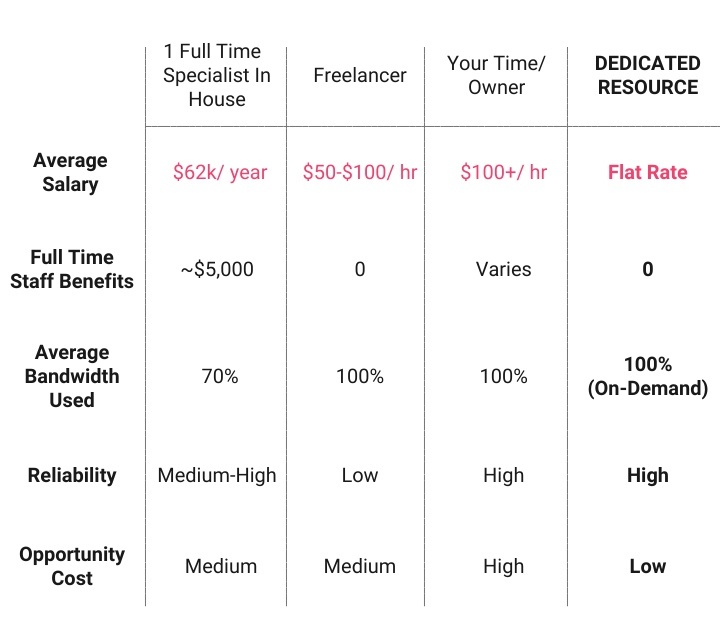Select the Full Time Staff Benefits row label
Image resolution: width=720 pixels, height=642 pixels.
[72, 269]
